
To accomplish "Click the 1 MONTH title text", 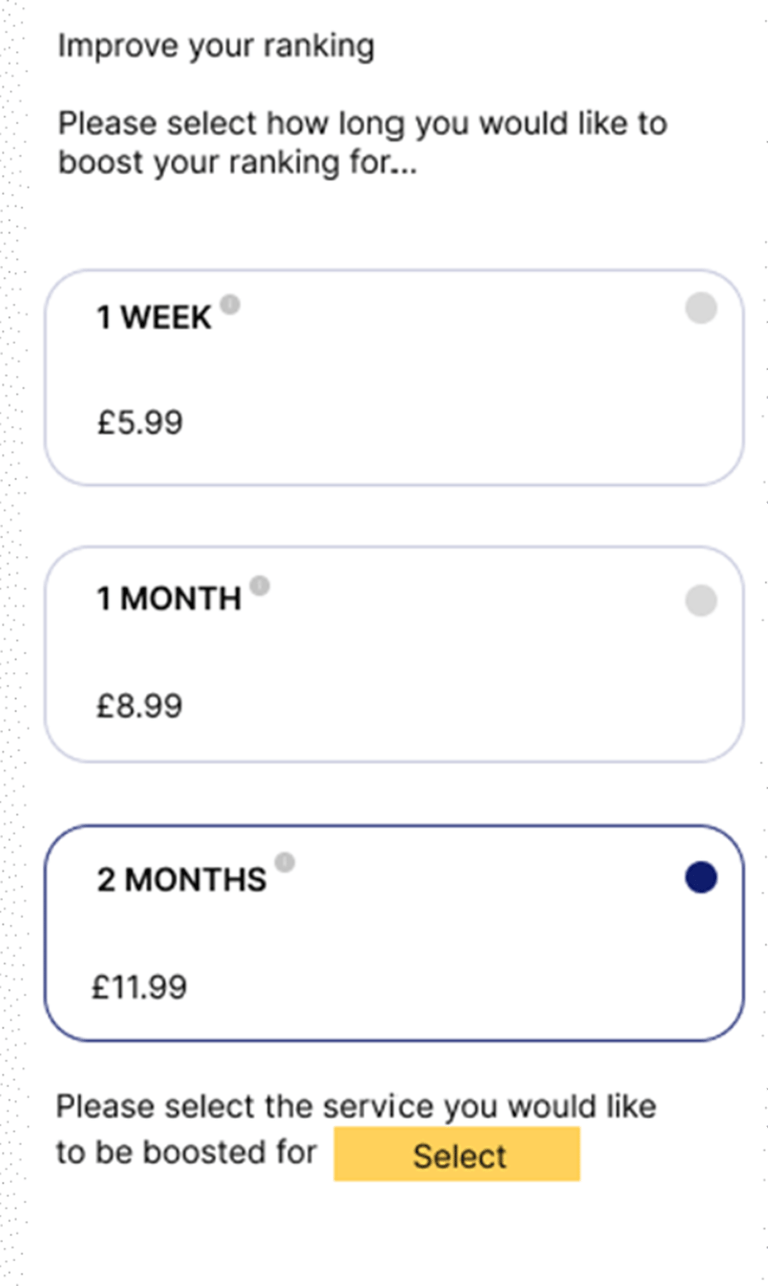I will tap(169, 599).
